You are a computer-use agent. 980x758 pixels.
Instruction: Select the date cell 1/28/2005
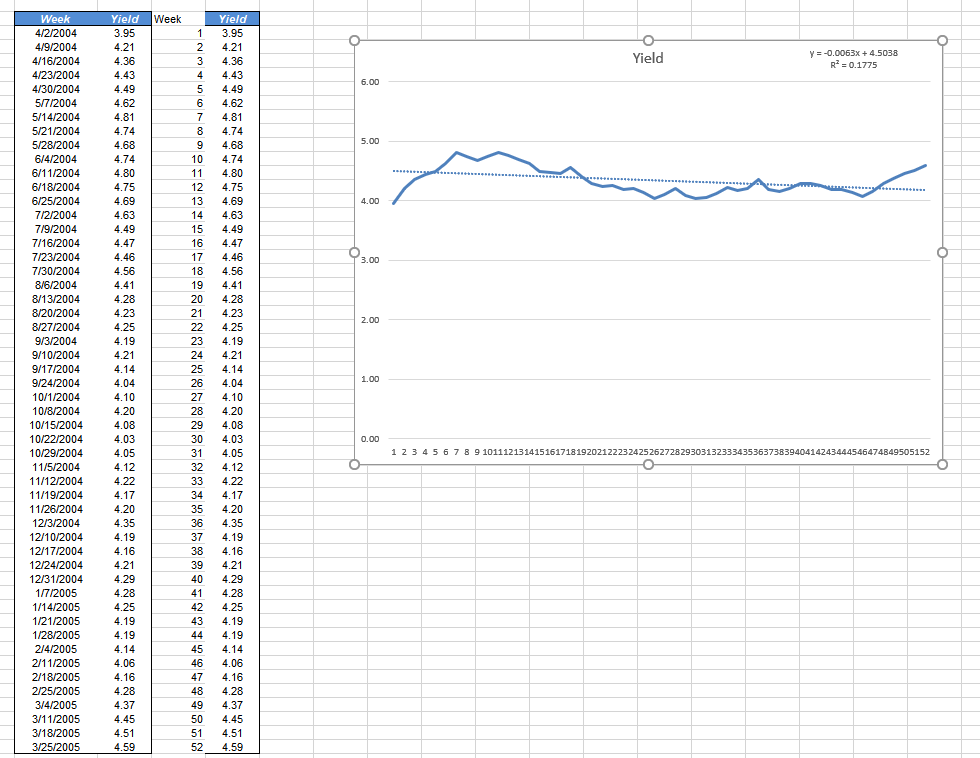[x=56, y=635]
